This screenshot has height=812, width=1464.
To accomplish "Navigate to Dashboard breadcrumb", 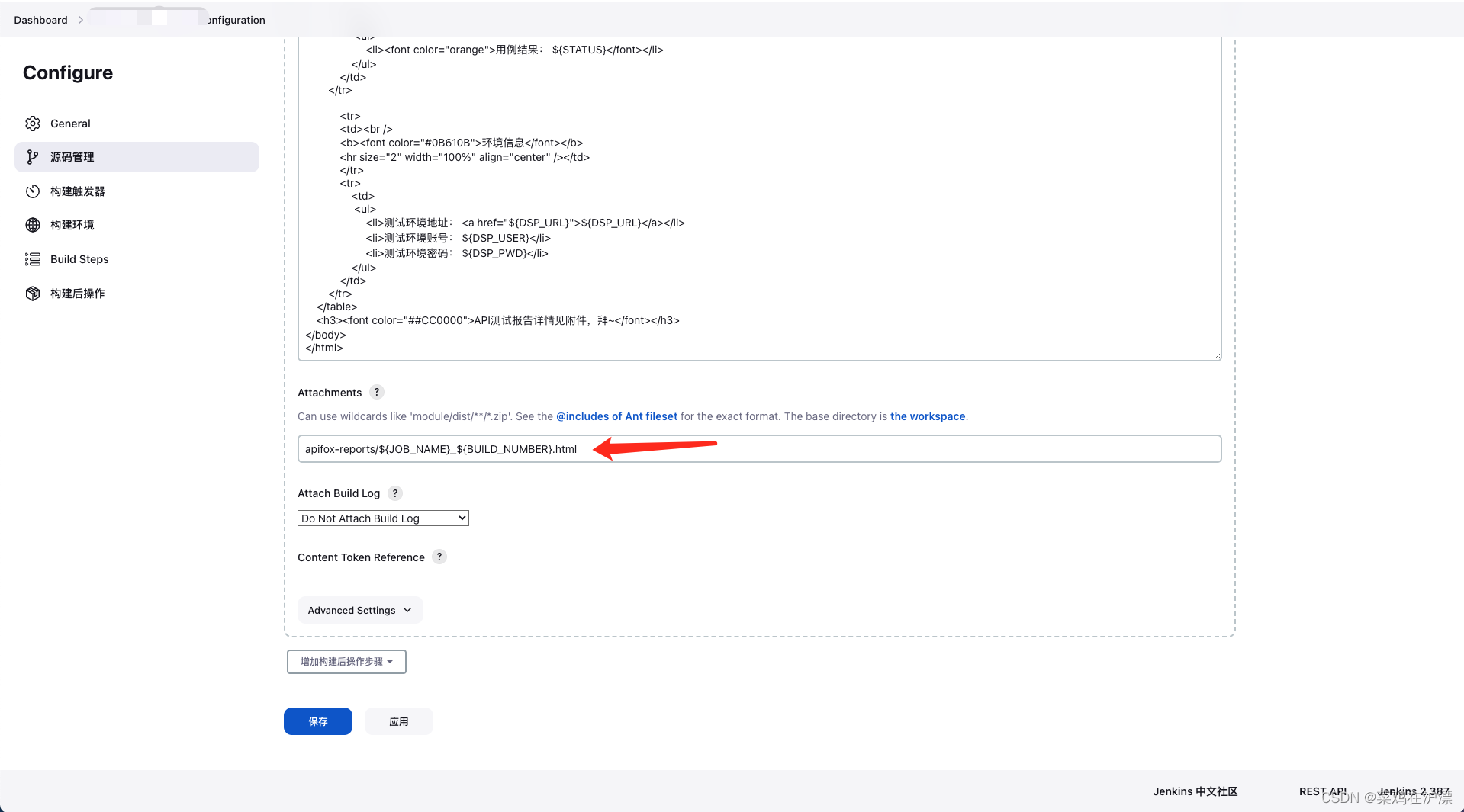I will (x=40, y=19).
